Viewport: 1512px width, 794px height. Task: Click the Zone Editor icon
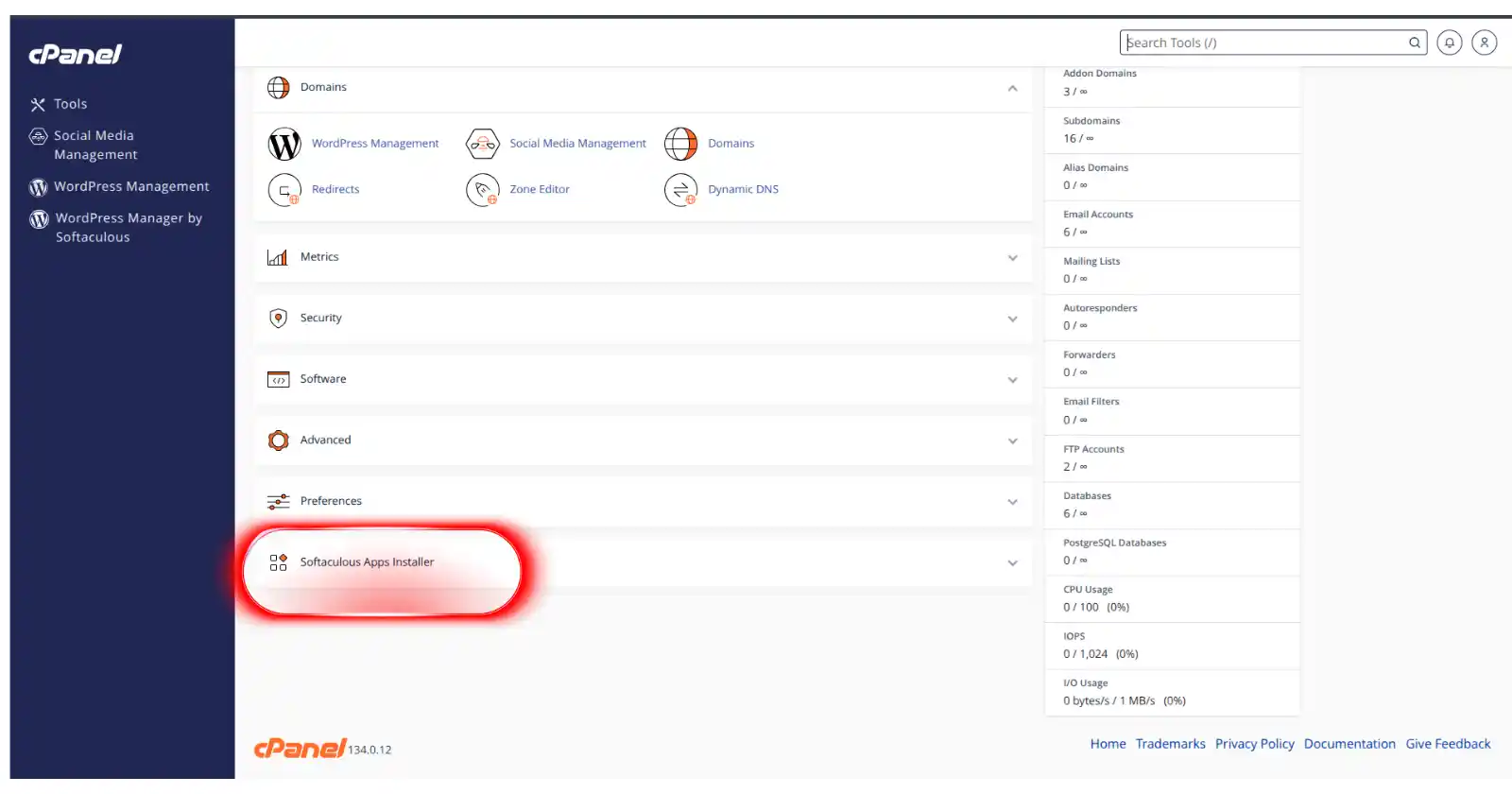tap(483, 190)
